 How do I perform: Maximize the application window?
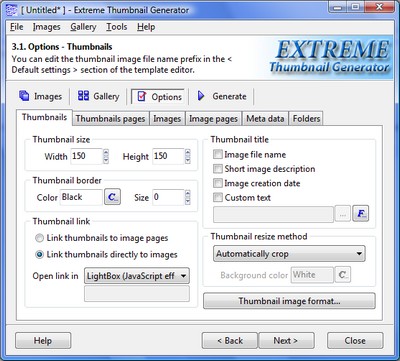(355, 7)
